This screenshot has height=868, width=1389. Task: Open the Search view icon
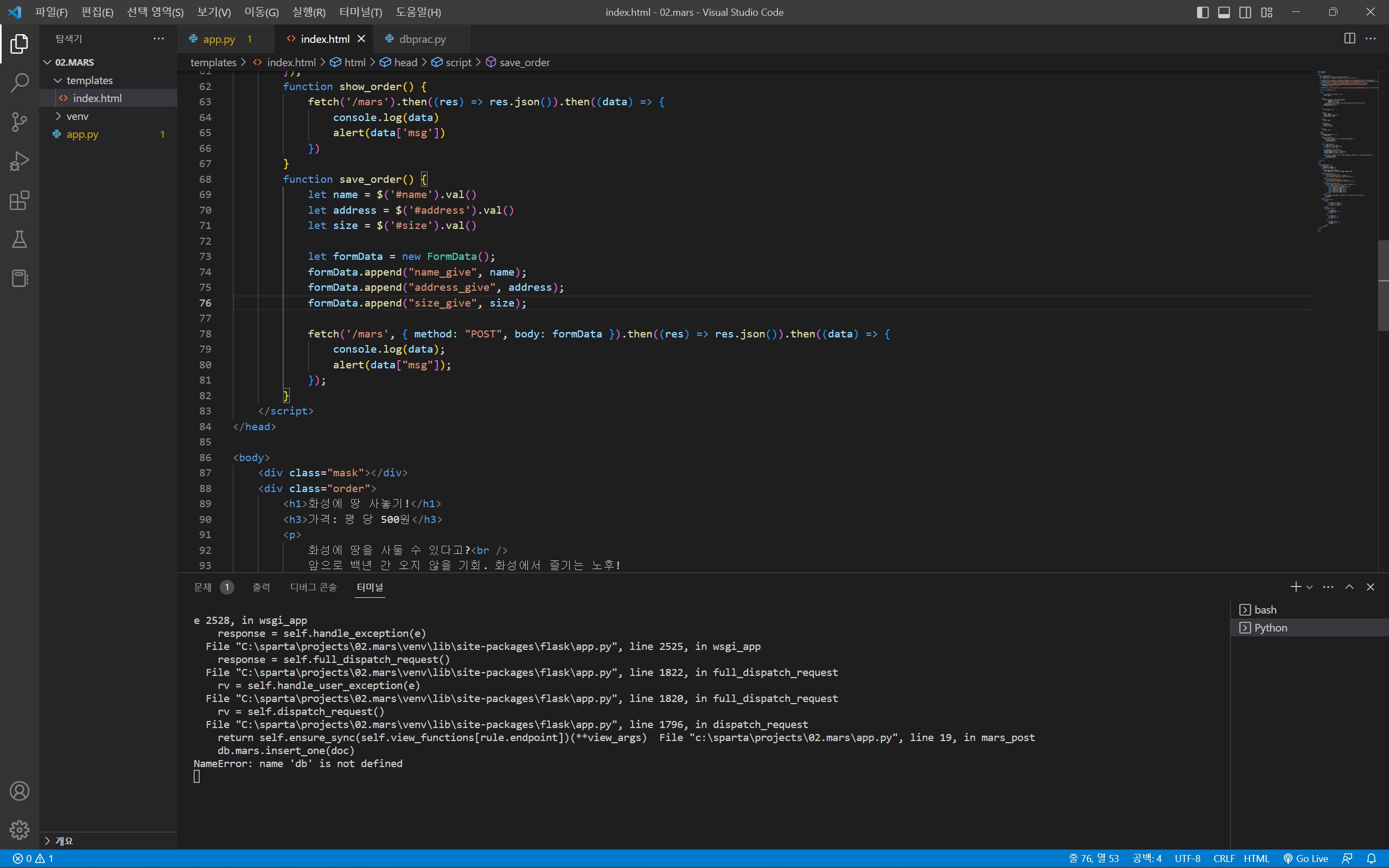coord(20,82)
